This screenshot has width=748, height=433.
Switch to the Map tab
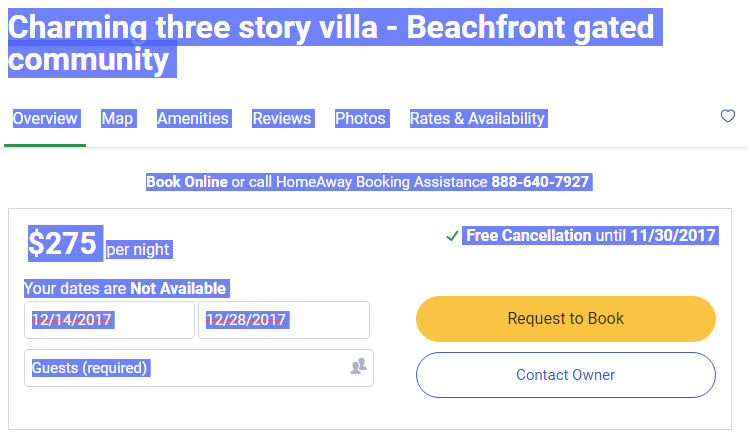(117, 118)
